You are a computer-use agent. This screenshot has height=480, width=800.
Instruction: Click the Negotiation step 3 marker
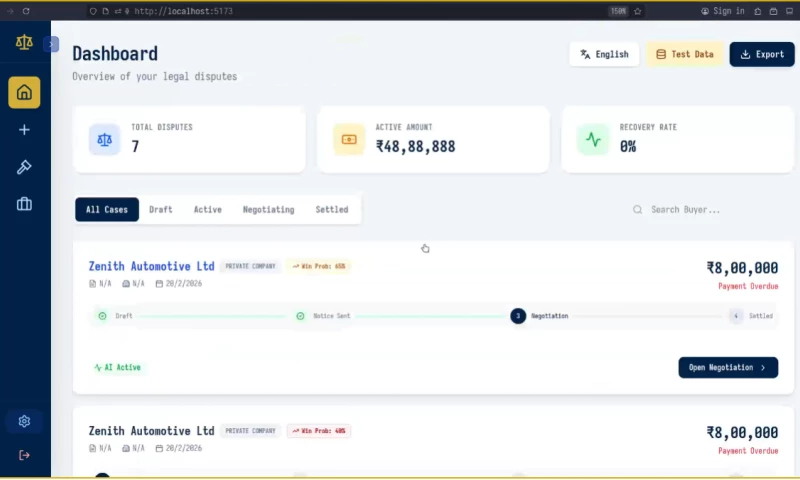518,316
